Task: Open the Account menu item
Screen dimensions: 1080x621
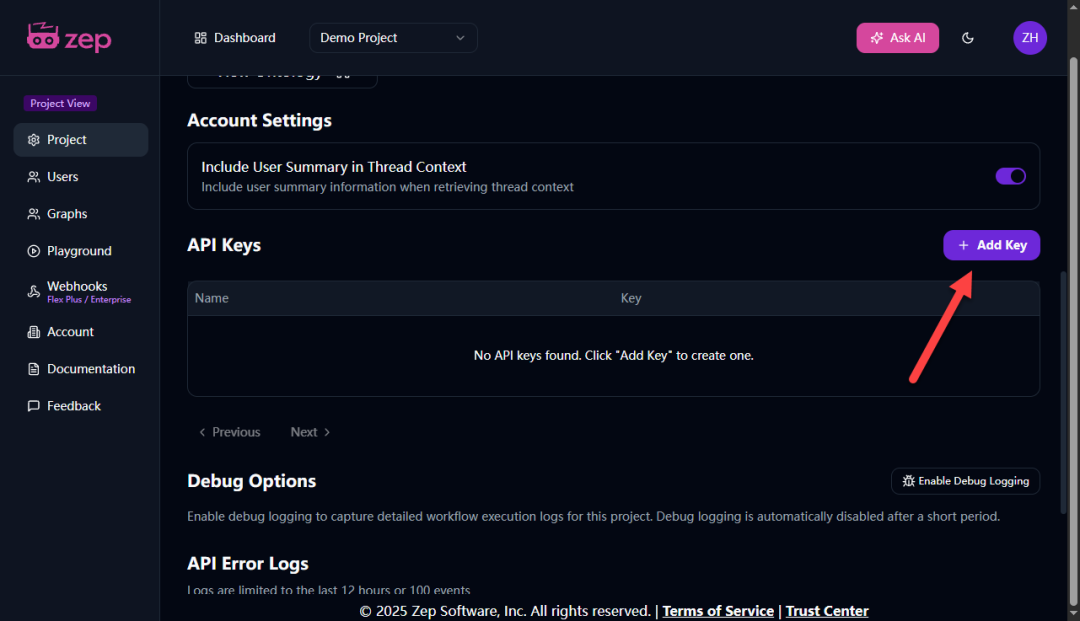Action: [70, 332]
